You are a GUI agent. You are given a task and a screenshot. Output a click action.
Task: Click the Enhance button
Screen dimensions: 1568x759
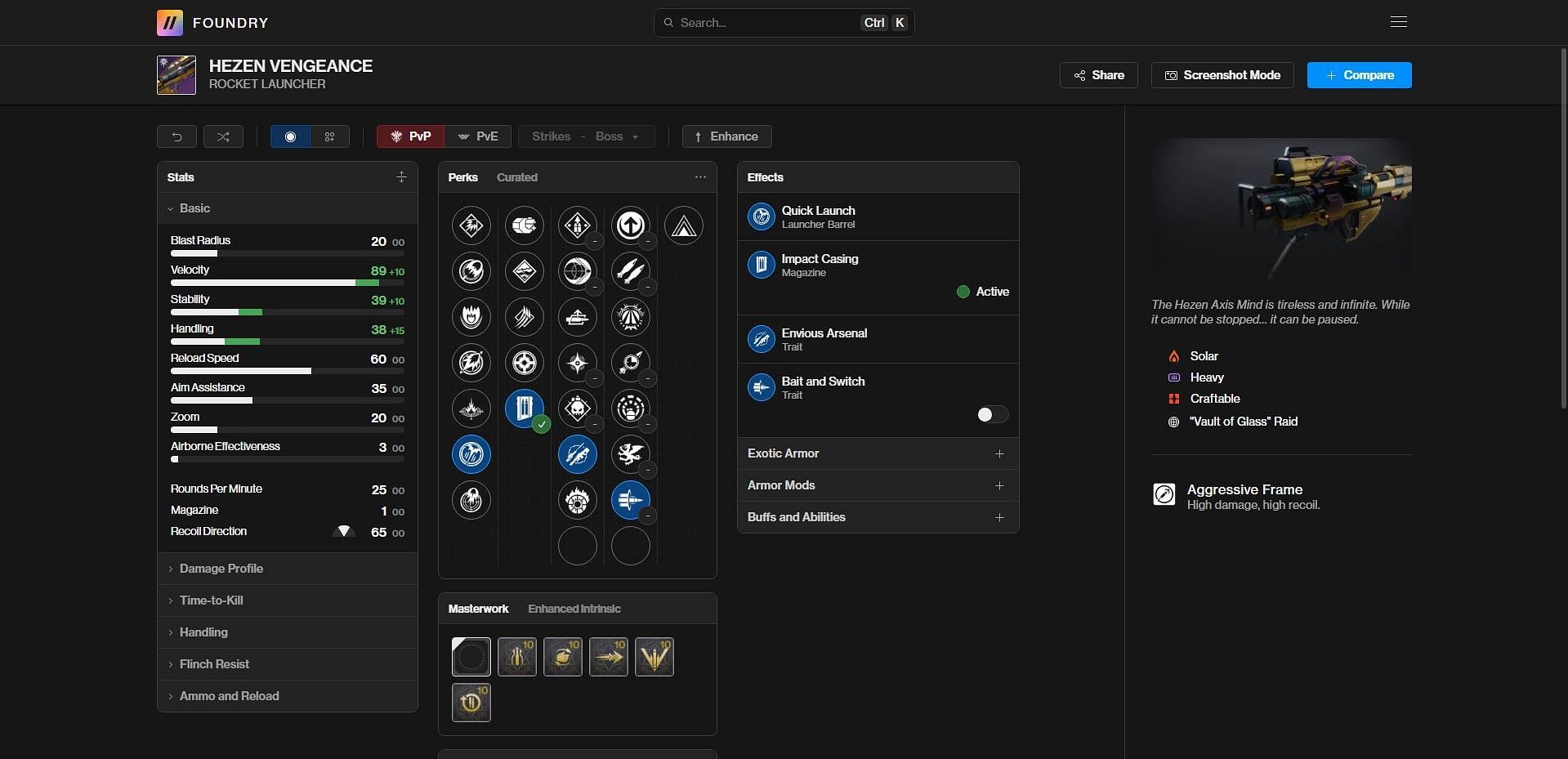(x=727, y=136)
